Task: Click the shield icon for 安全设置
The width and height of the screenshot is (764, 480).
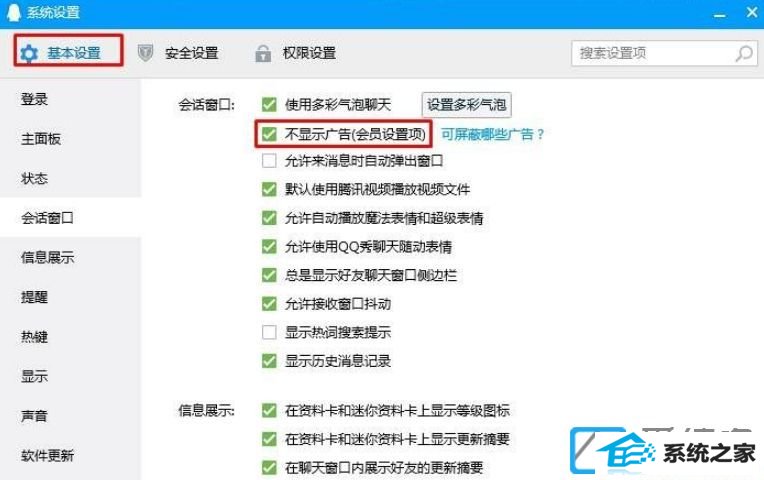Action: point(145,53)
